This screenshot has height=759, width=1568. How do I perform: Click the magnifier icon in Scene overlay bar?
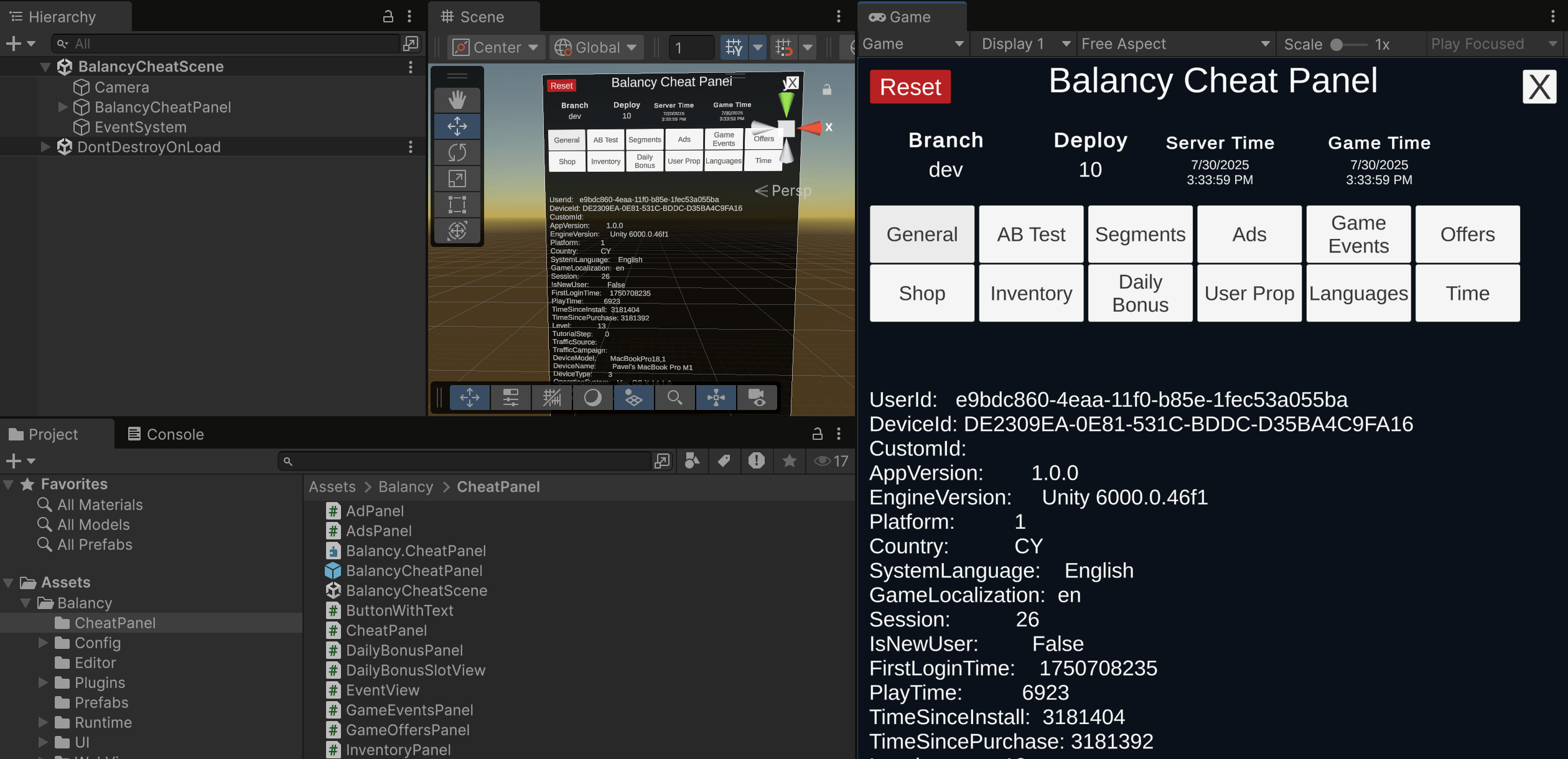(x=674, y=398)
